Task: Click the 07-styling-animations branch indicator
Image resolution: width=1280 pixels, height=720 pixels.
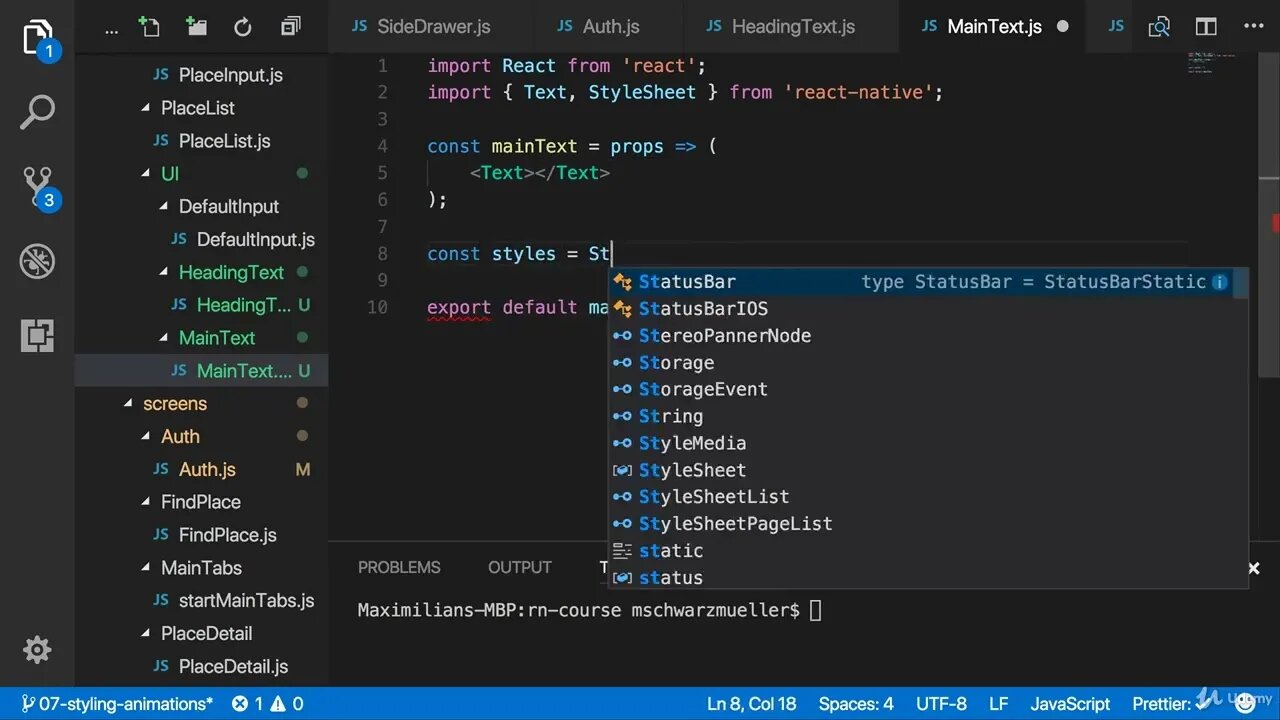Action: coord(117,704)
